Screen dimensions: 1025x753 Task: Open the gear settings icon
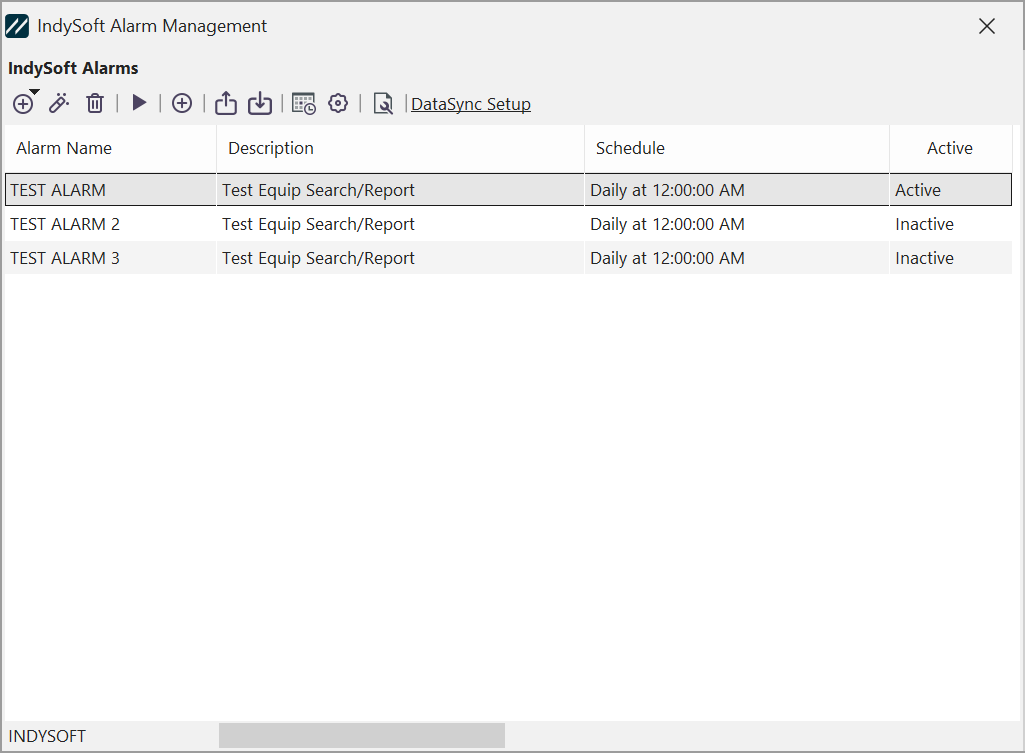[338, 103]
